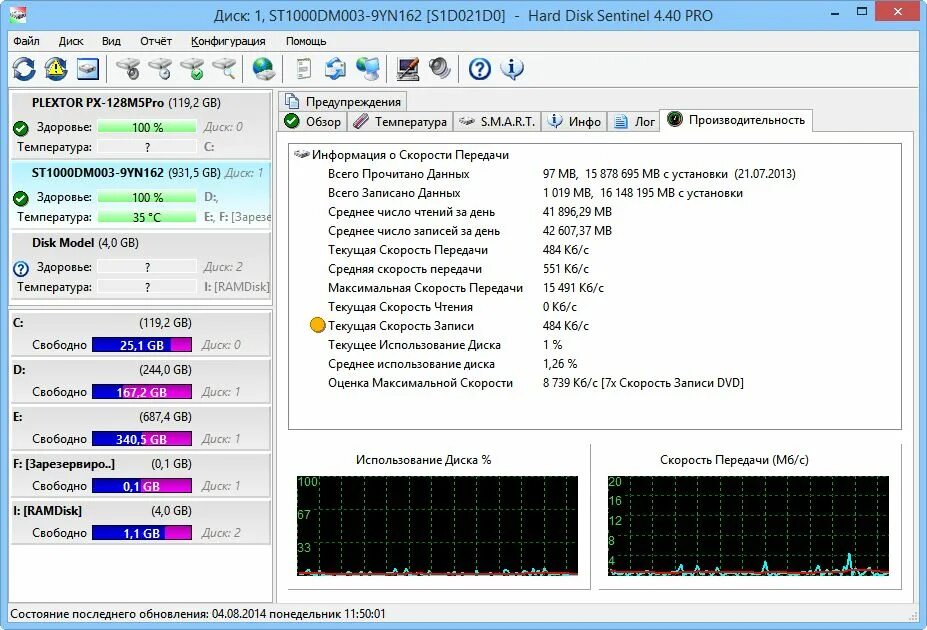The width and height of the screenshot is (927, 630).
Task: Click the Скорость Передачи (Мб/с) graph
Action: click(x=748, y=525)
